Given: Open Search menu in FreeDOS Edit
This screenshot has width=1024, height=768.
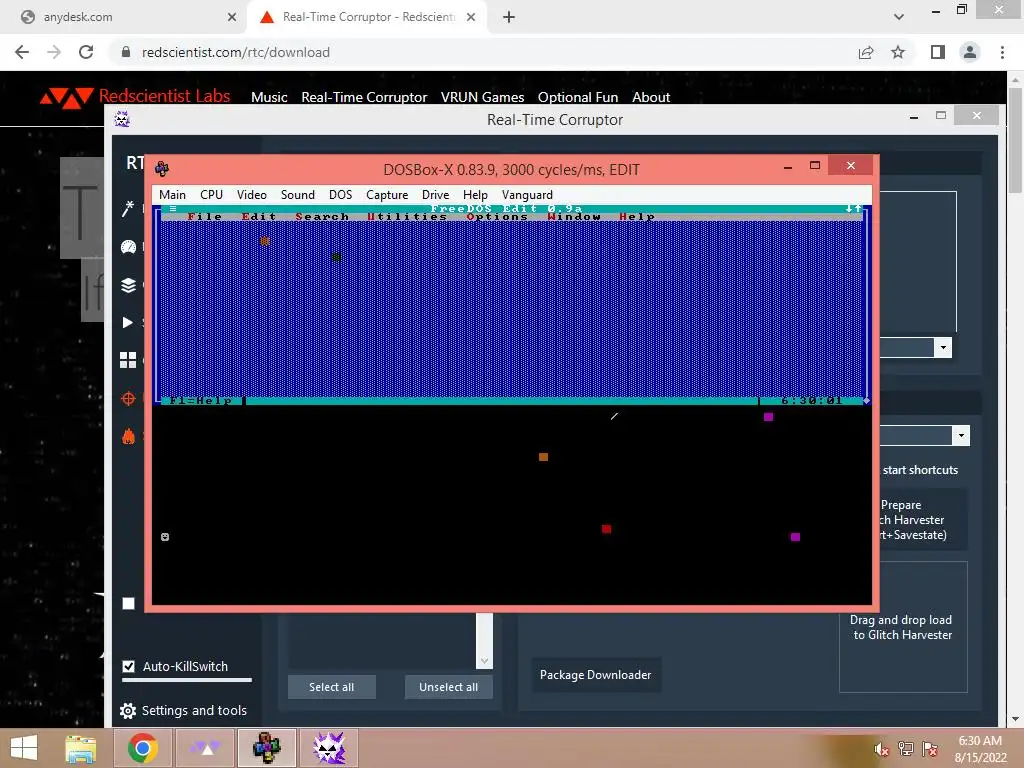Looking at the screenshot, I should point(321,217).
